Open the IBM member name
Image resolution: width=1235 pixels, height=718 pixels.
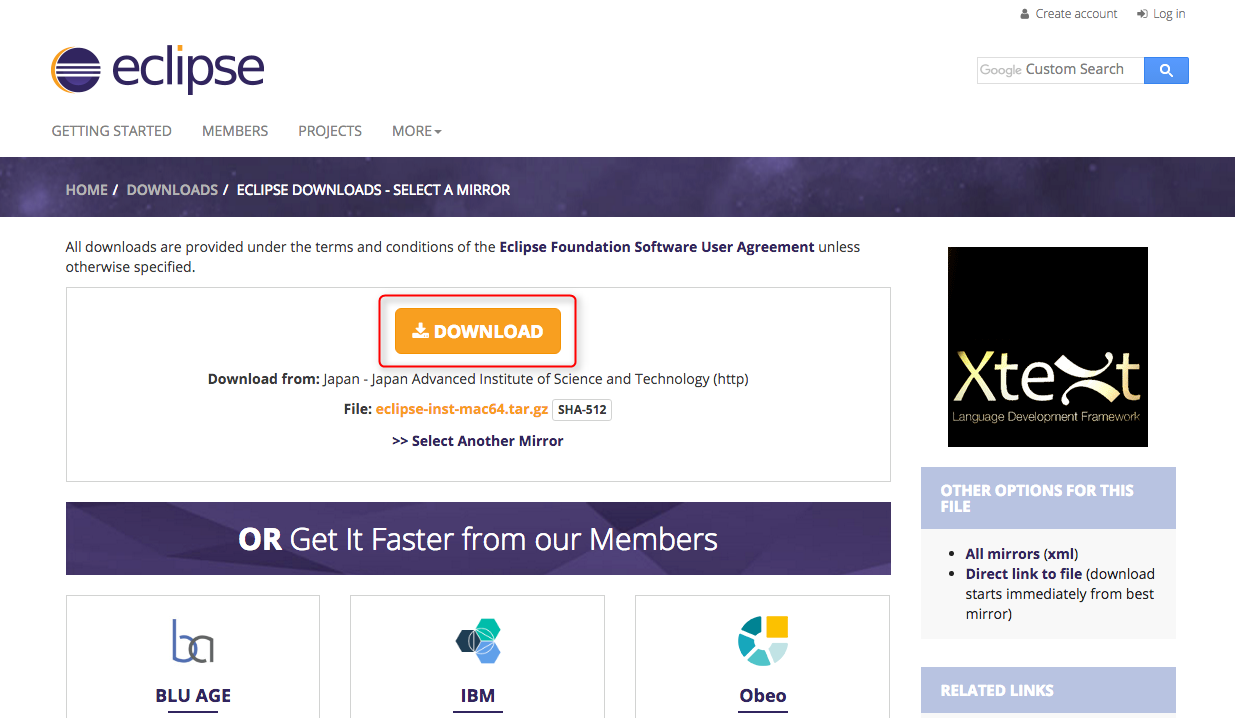tap(478, 696)
